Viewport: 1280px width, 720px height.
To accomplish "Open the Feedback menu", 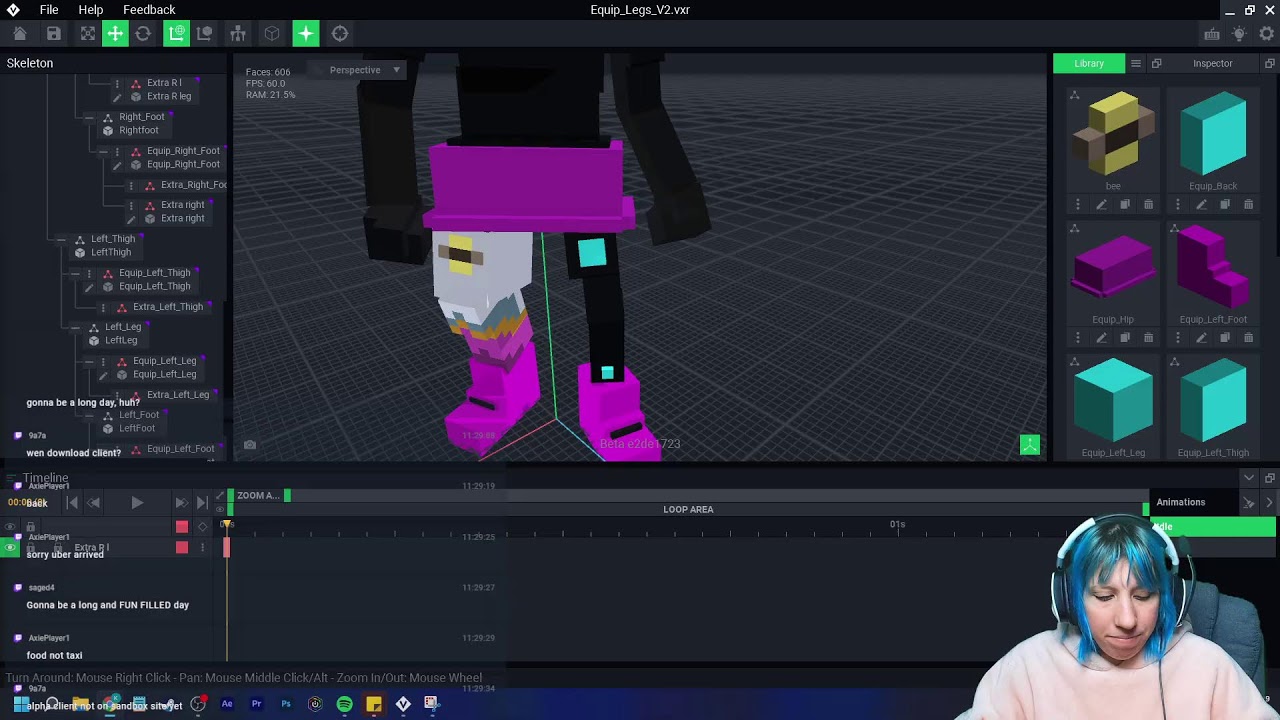I will coord(149,10).
